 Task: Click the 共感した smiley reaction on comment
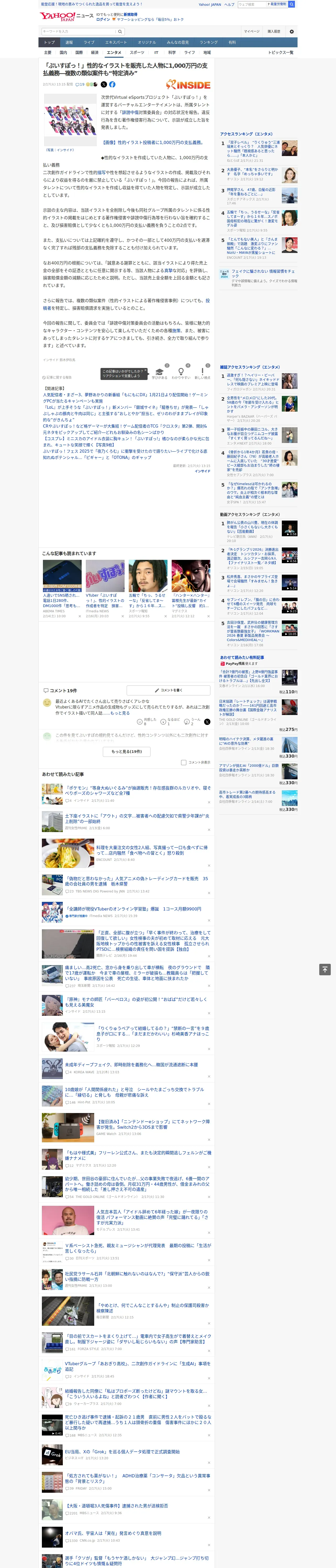[x=141, y=721]
